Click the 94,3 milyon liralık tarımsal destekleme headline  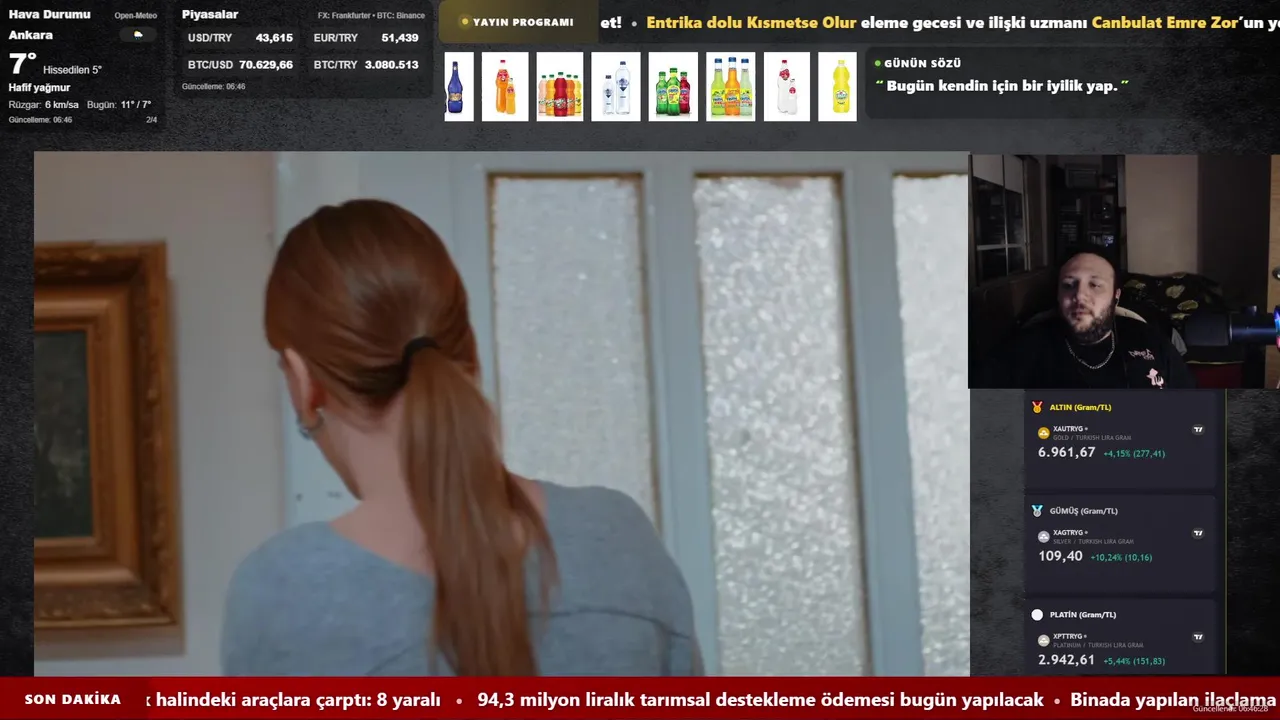pos(760,700)
